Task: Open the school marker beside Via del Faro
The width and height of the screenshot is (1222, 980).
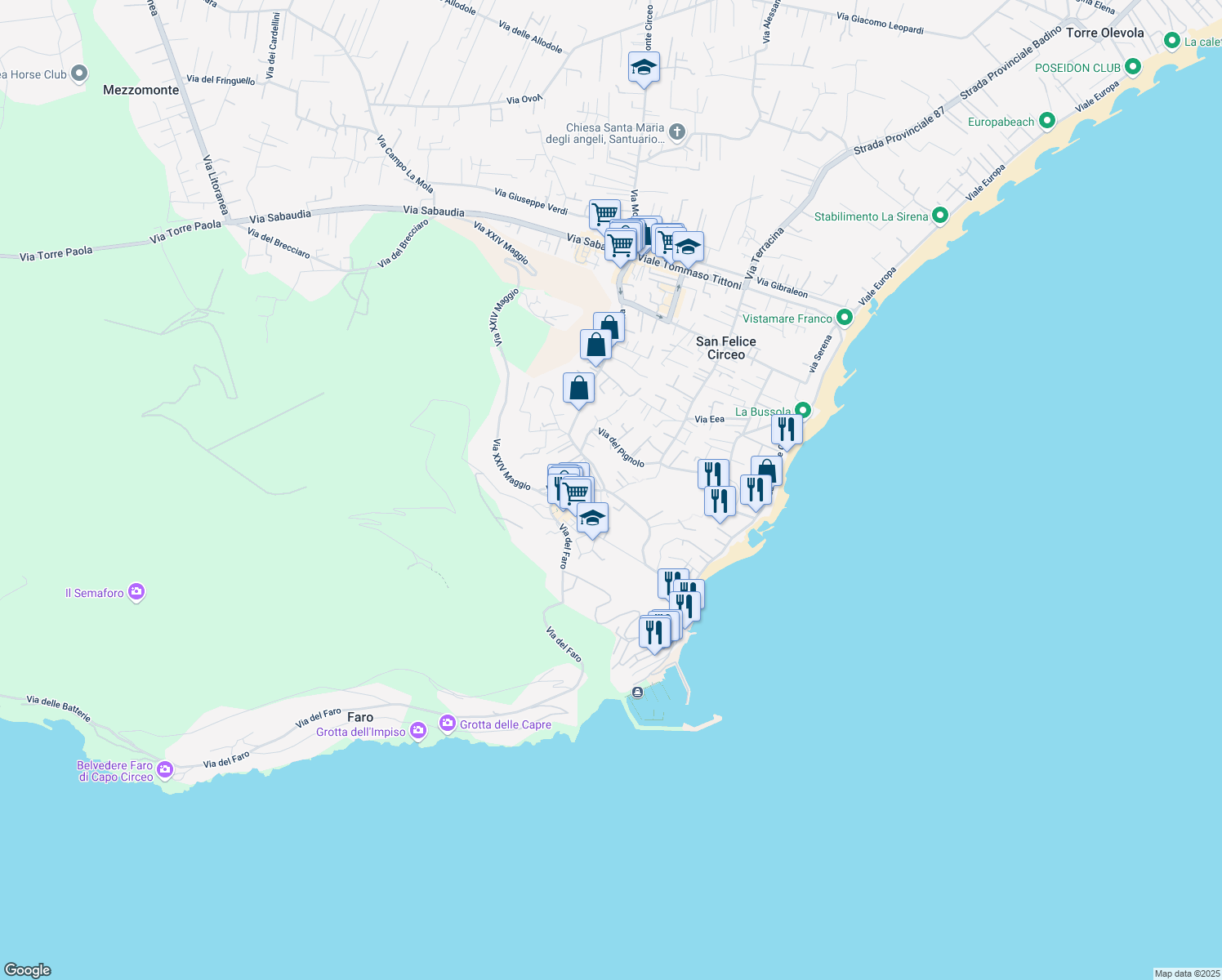Action: [x=592, y=519]
